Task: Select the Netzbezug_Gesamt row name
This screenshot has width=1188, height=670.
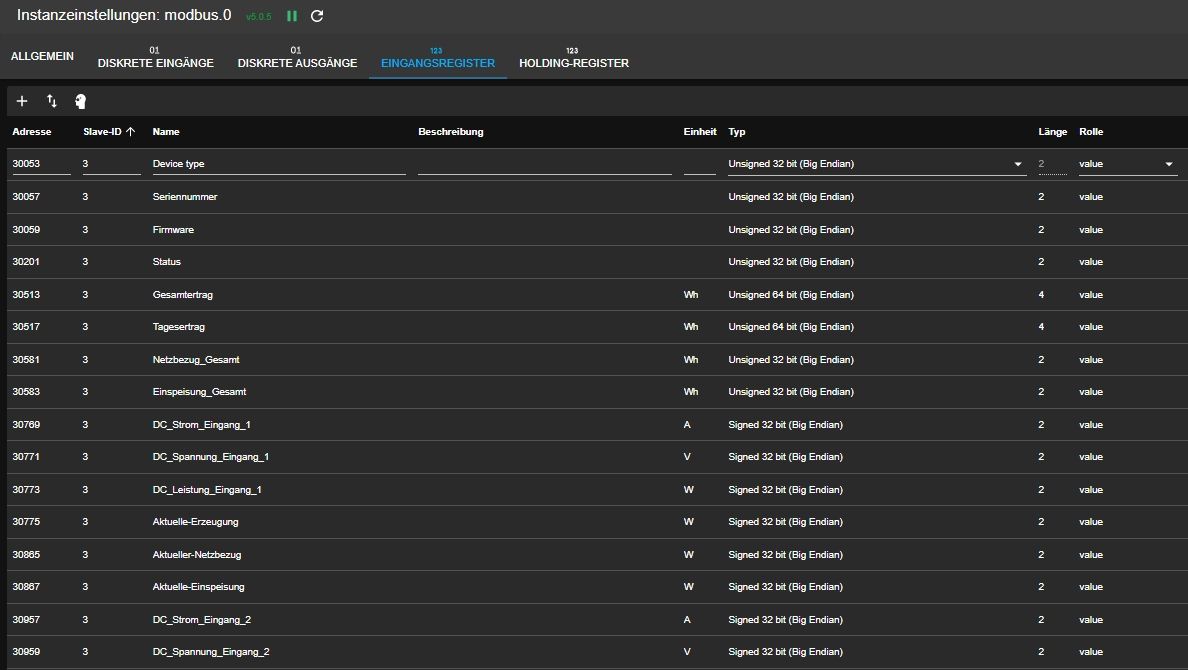Action: pyautogui.click(x=196, y=360)
